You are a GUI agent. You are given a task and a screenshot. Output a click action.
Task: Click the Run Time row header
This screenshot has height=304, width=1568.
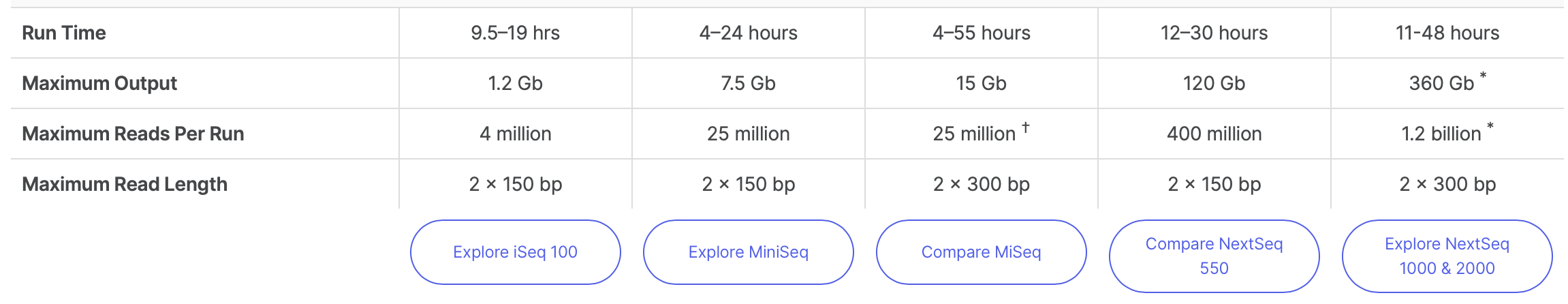coord(64,33)
